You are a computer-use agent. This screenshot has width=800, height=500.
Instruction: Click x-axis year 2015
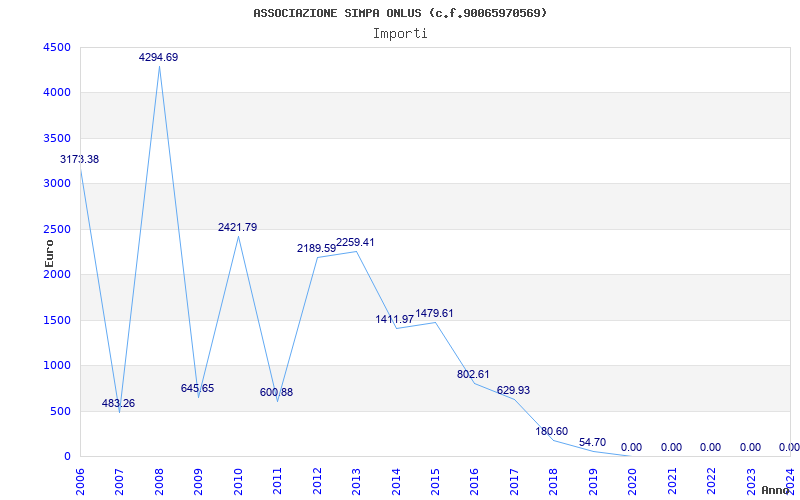435,482
